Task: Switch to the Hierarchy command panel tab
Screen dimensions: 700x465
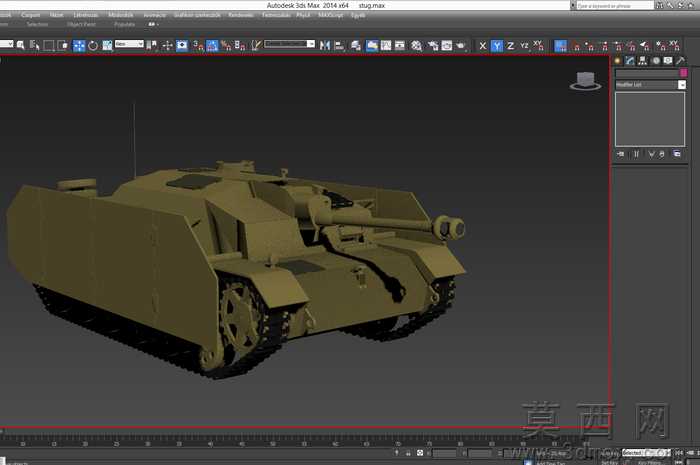Action: point(642,60)
